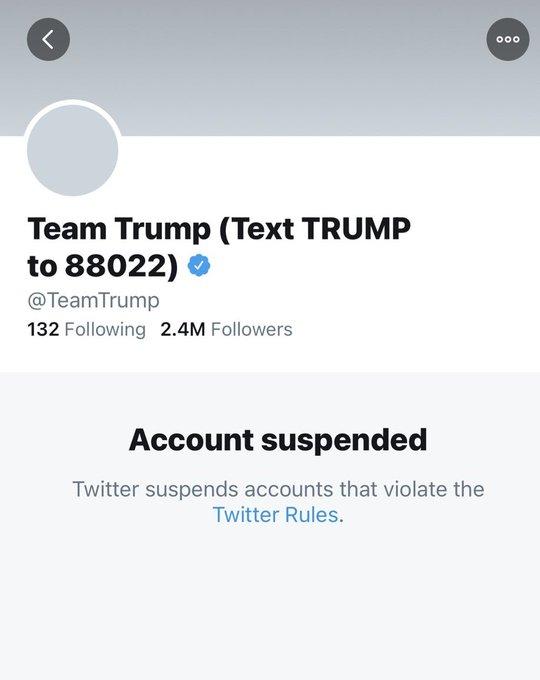
Task: Open the three-dot more options menu
Action: tap(508, 39)
